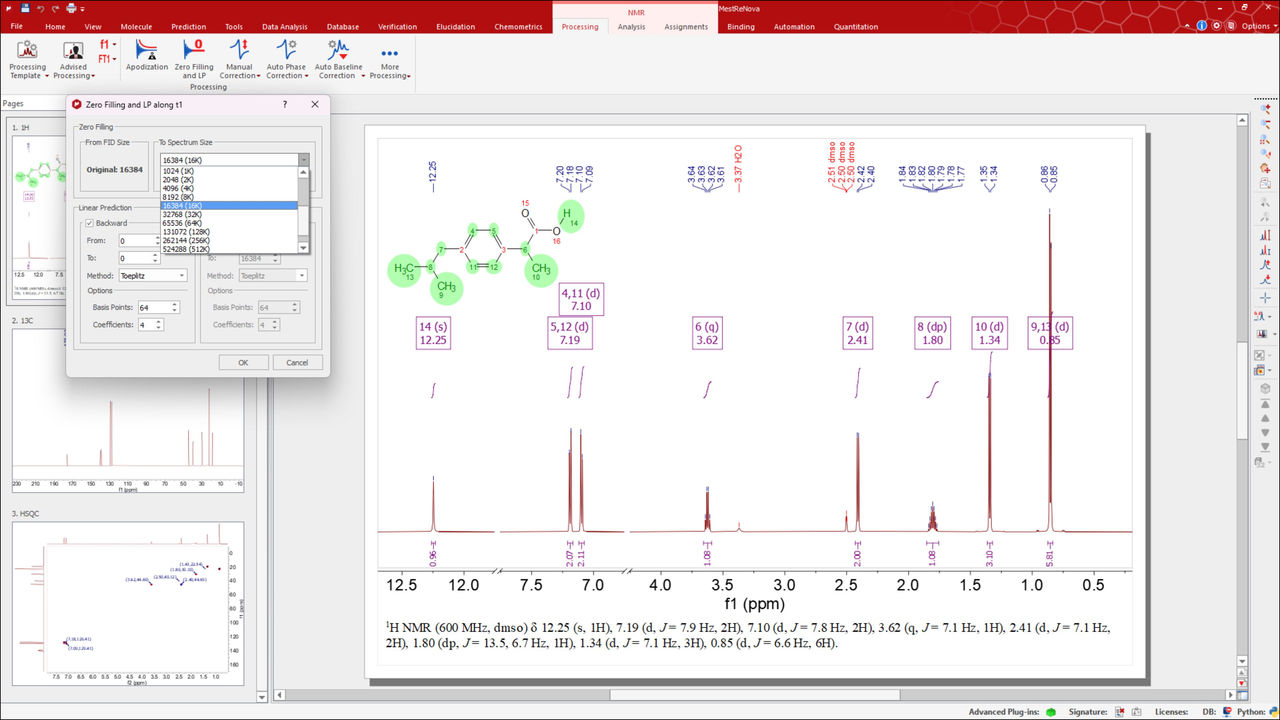Screen dimensions: 1280x720
Task: Open the File menu
Action: click(x=17, y=27)
